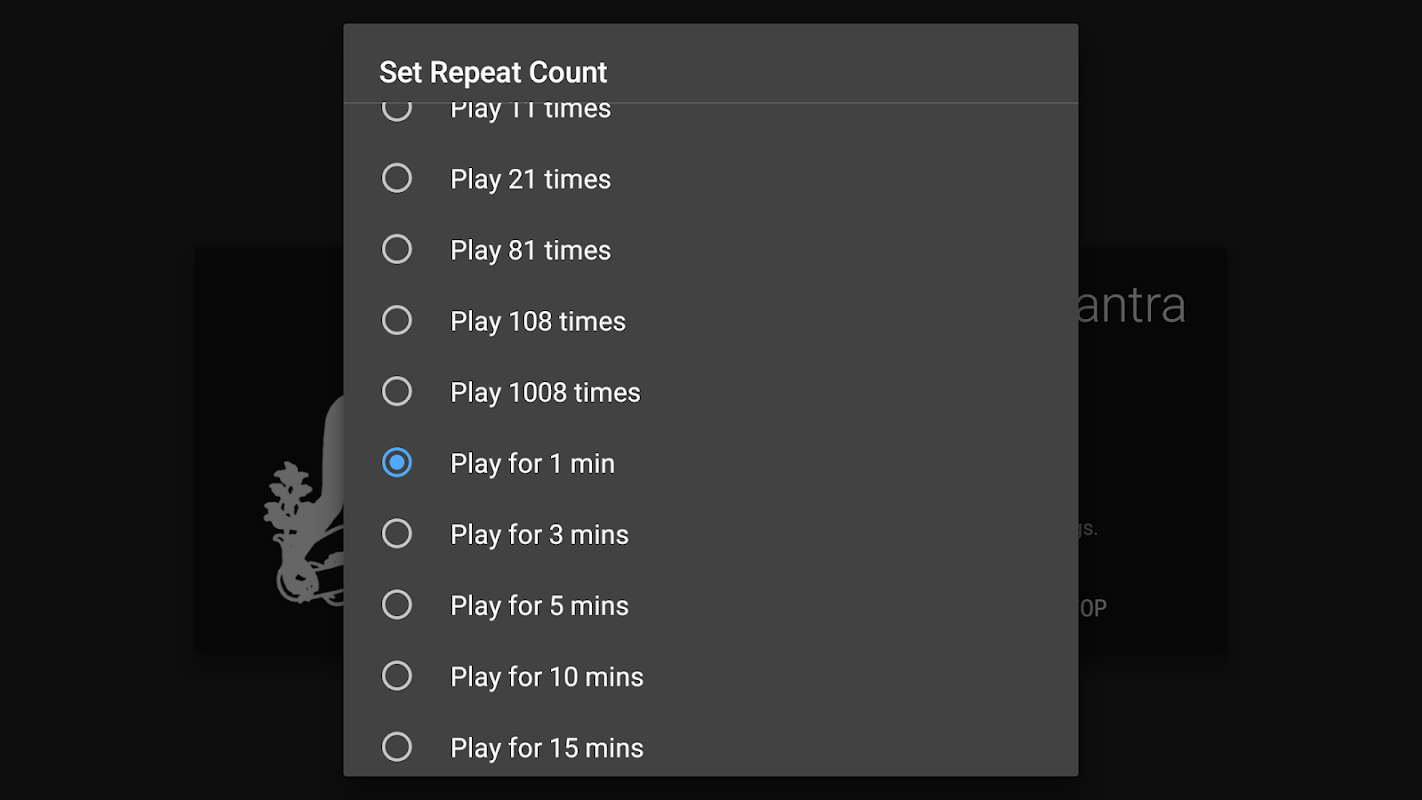Viewport: 1422px width, 800px height.
Task: Select 'Play for 3 mins' radio circle
Action: coord(397,533)
